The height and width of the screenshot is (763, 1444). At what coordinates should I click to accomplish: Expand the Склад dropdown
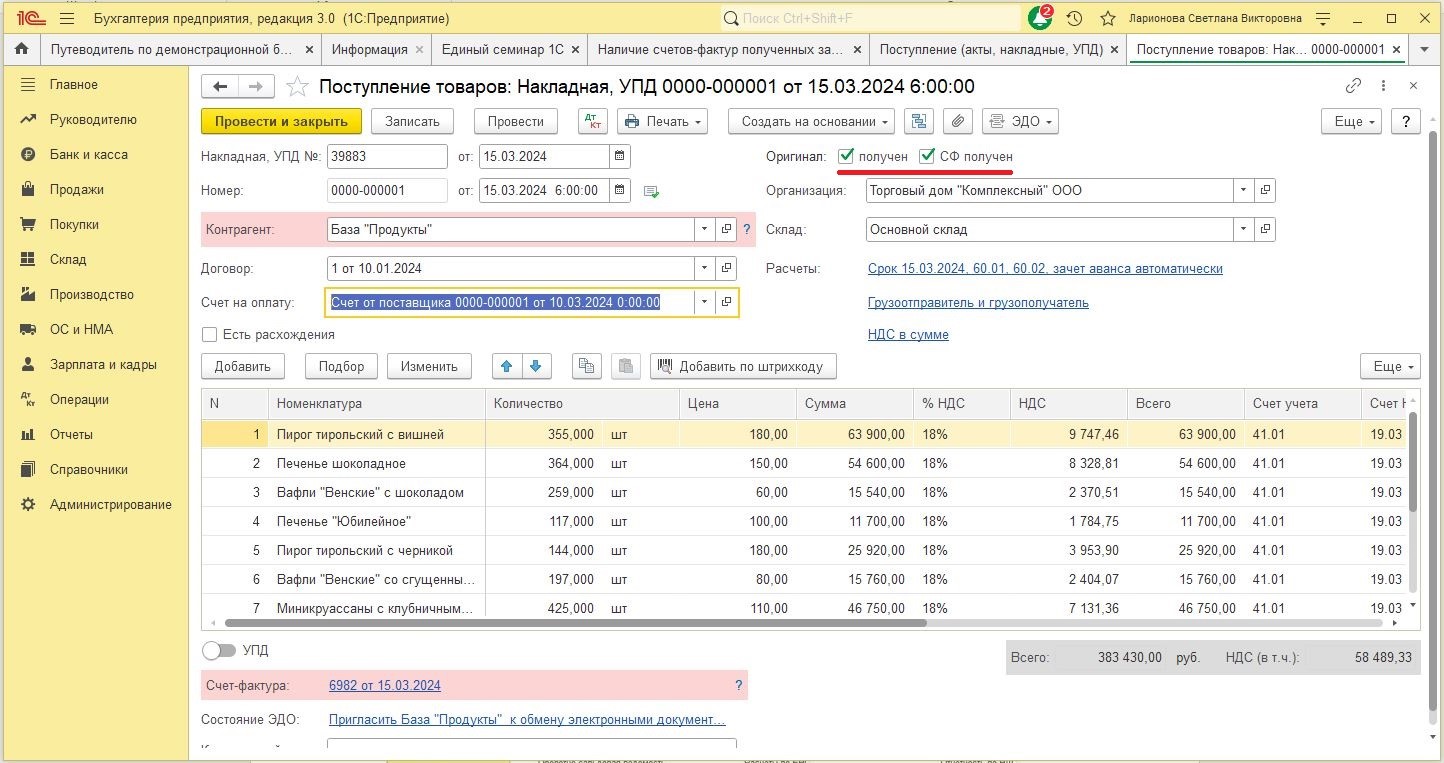[x=1244, y=230]
